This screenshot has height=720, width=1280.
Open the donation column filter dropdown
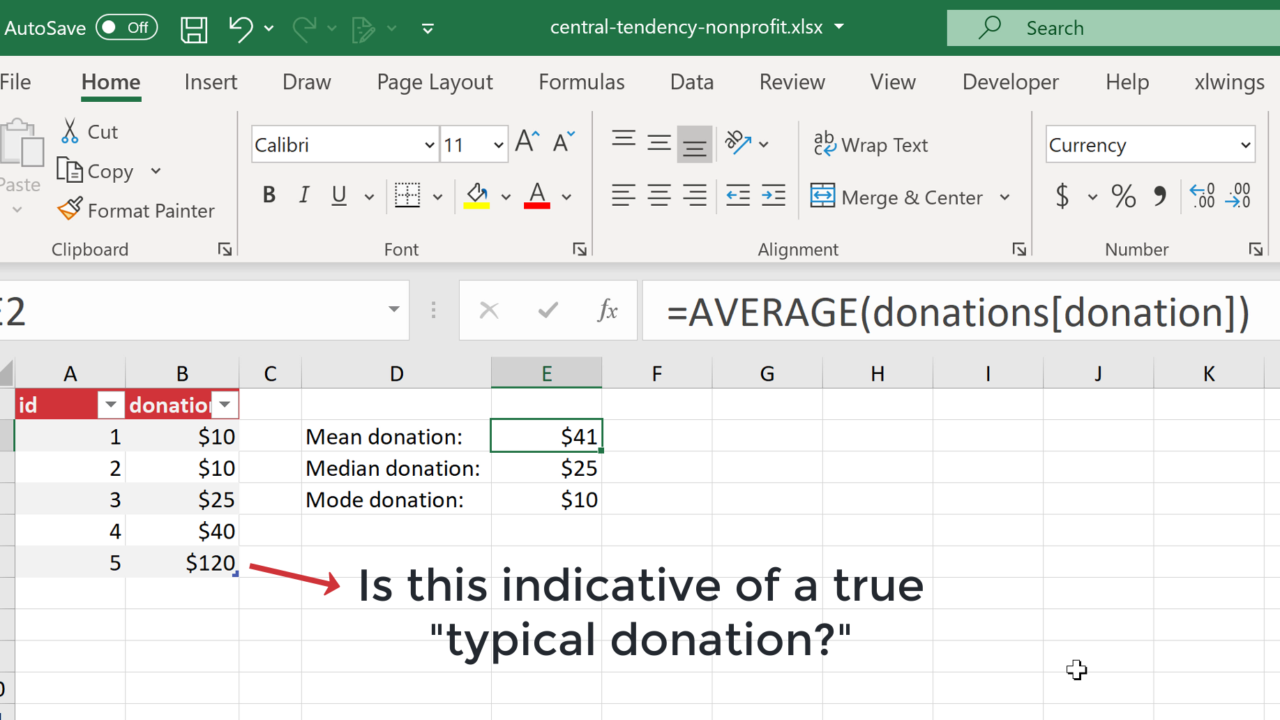226,405
